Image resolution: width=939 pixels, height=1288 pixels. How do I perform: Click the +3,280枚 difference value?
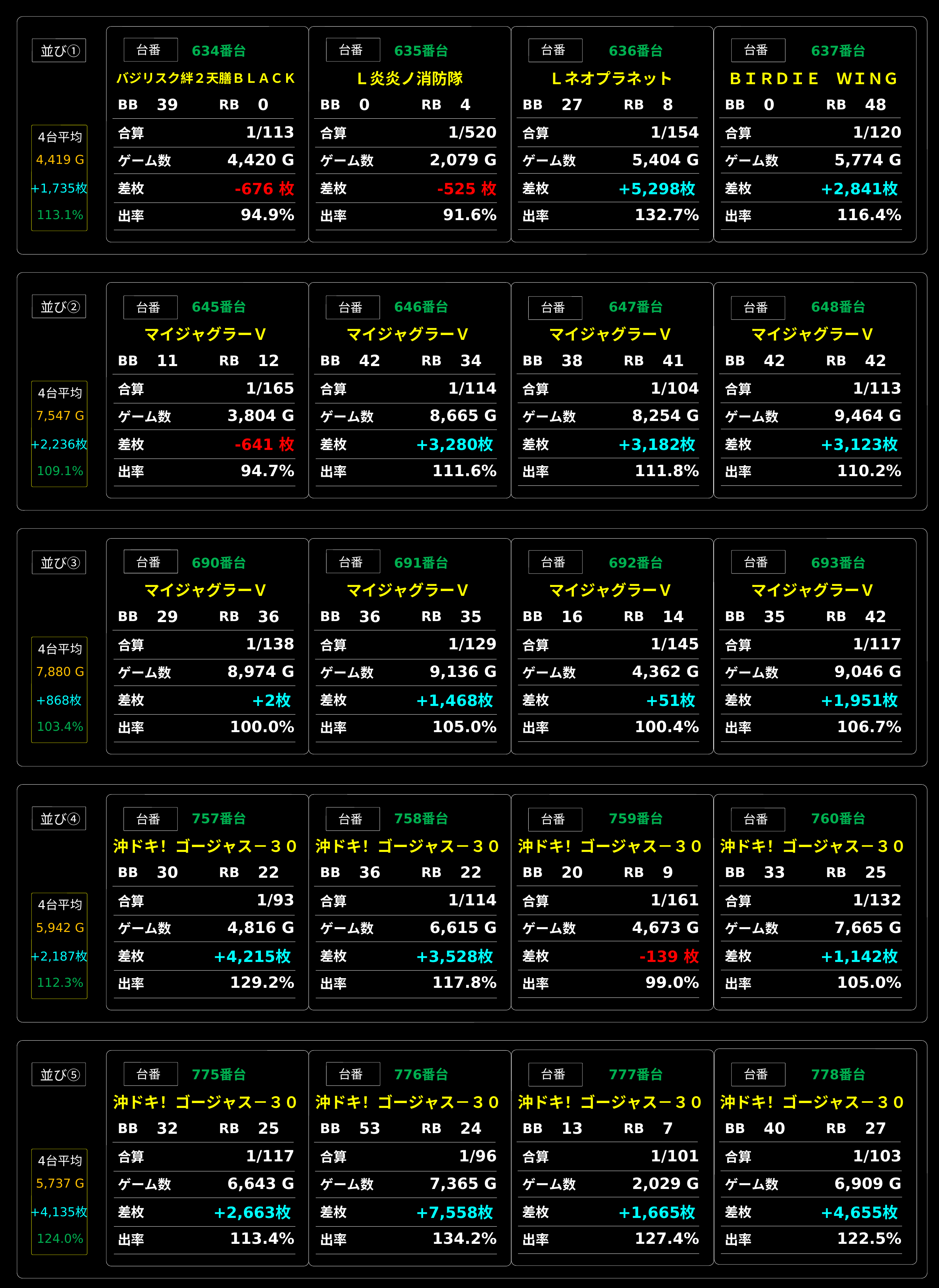pos(455,444)
